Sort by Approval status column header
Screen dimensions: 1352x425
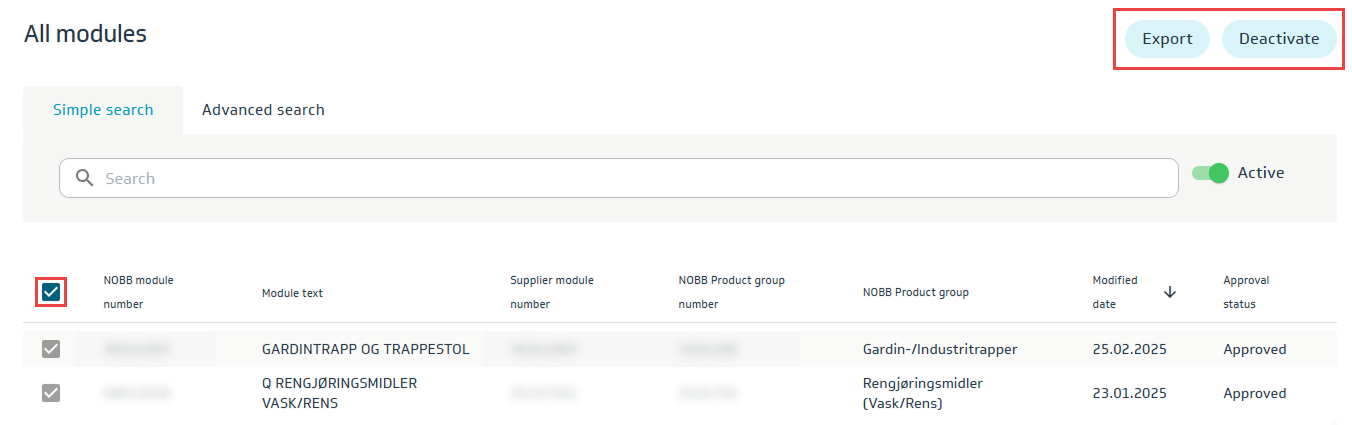point(1245,292)
